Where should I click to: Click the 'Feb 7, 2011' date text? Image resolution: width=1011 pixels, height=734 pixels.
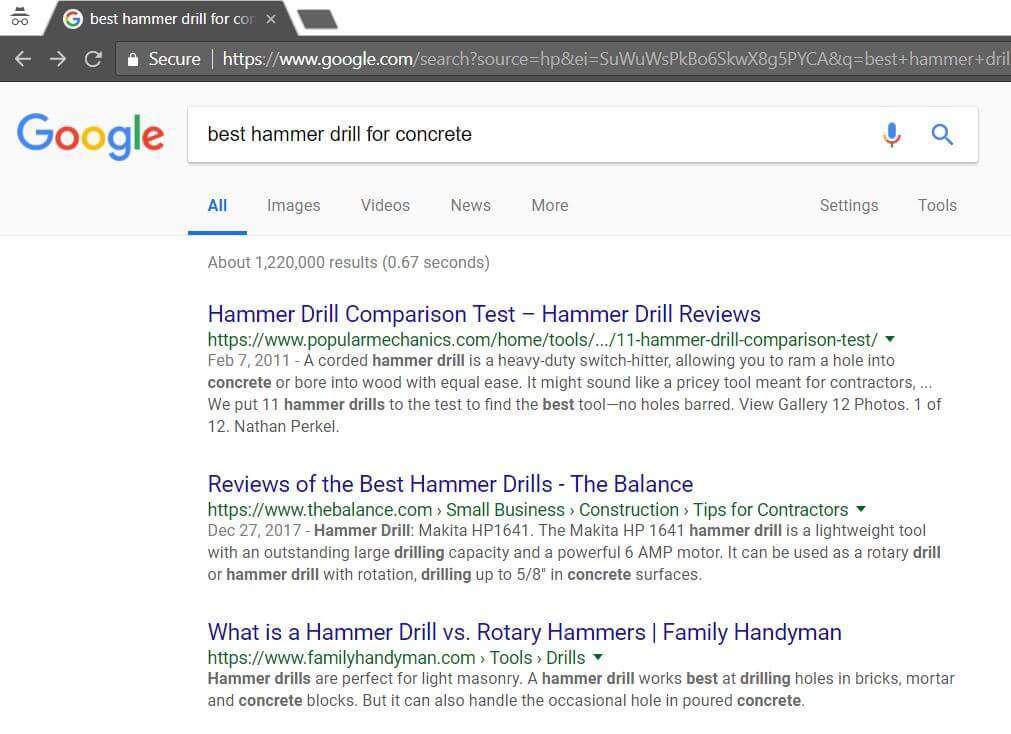click(249, 361)
